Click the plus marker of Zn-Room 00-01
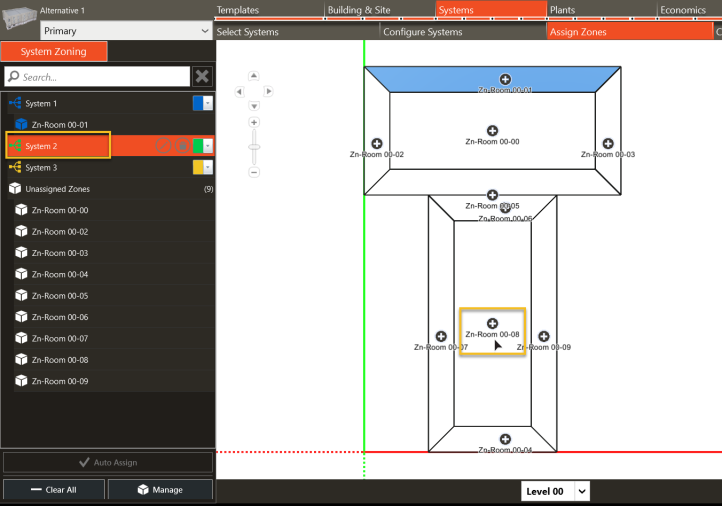This screenshot has width=722, height=506. 505,79
